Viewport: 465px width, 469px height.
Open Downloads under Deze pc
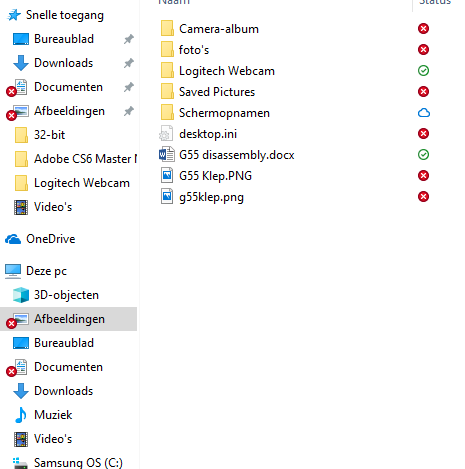[x=63, y=391]
